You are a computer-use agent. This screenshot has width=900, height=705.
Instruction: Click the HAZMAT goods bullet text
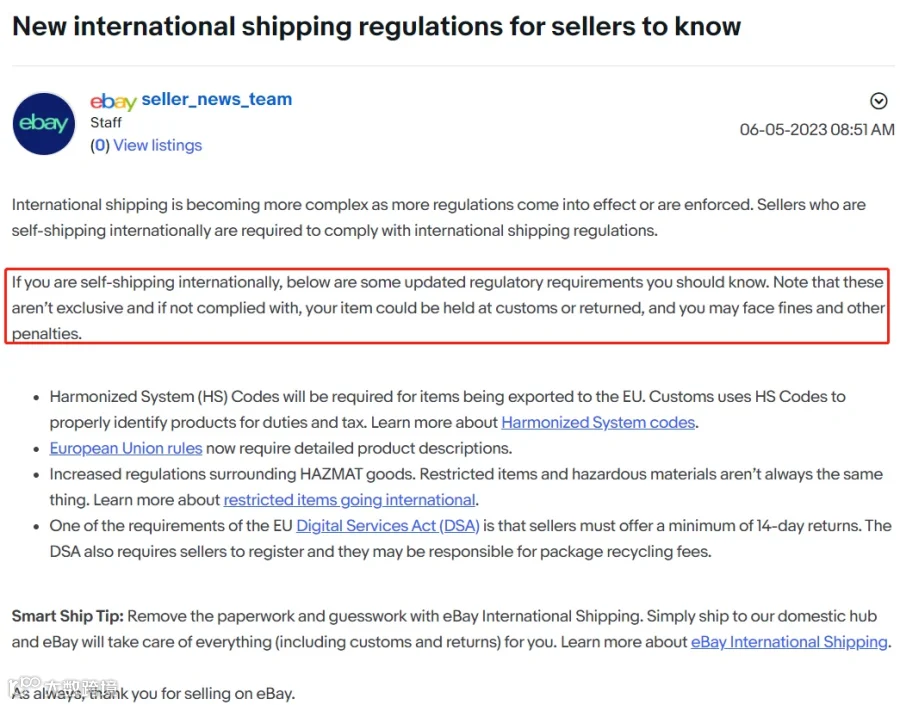[465, 487]
